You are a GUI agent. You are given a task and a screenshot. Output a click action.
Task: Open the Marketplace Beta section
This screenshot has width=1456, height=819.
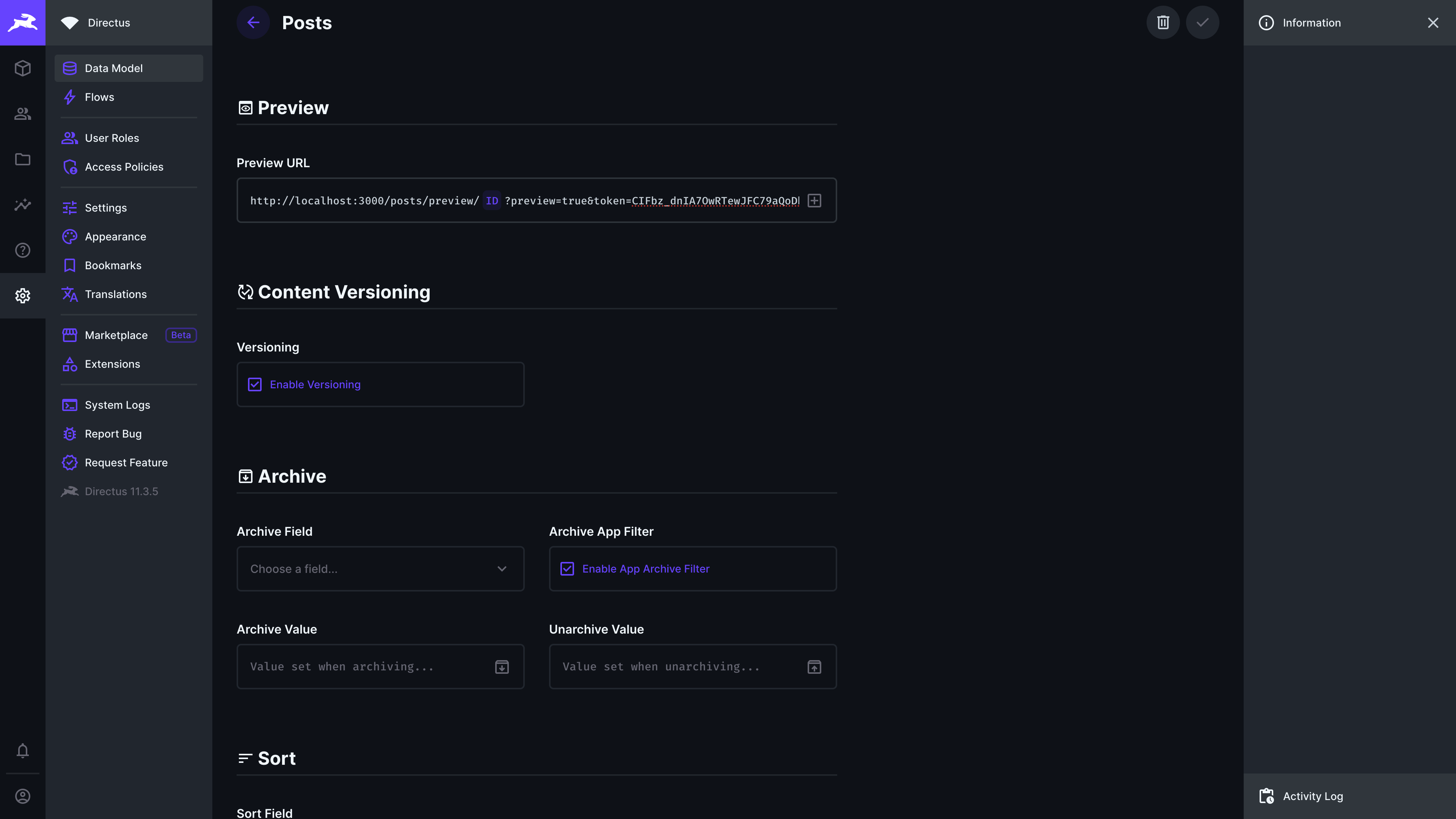coord(115,334)
